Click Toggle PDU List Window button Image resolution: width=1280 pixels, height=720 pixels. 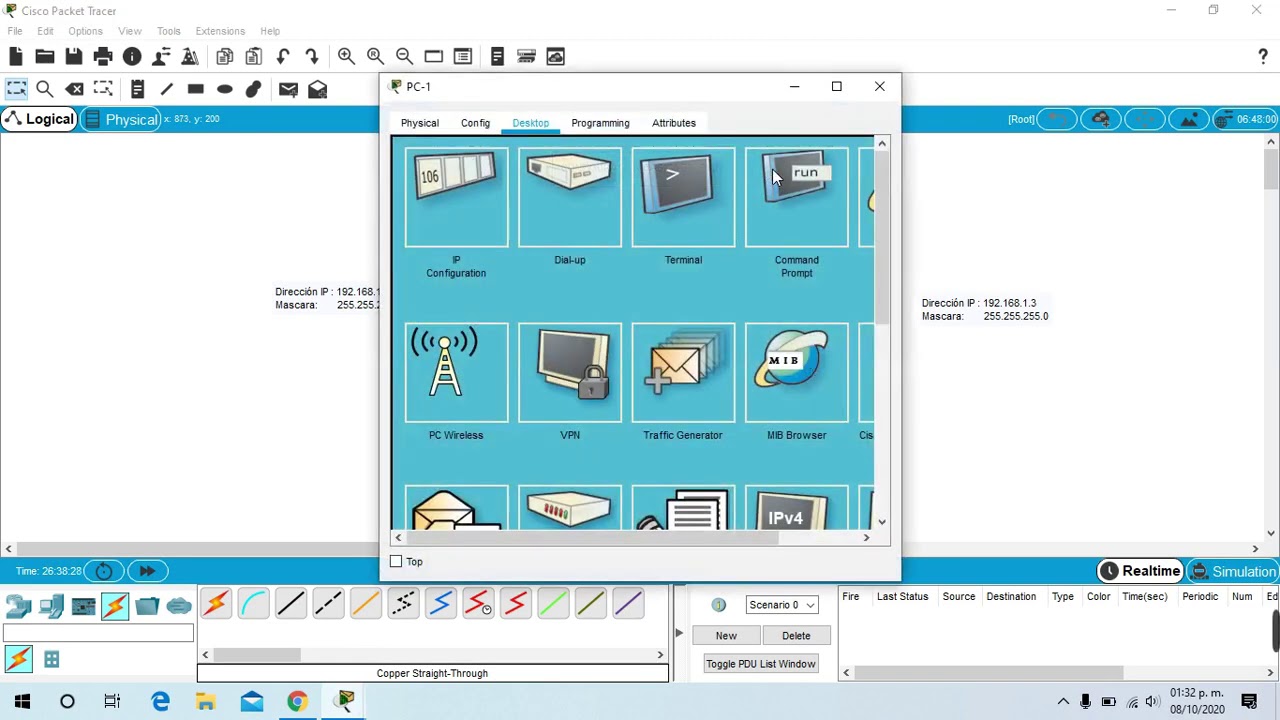click(x=760, y=664)
